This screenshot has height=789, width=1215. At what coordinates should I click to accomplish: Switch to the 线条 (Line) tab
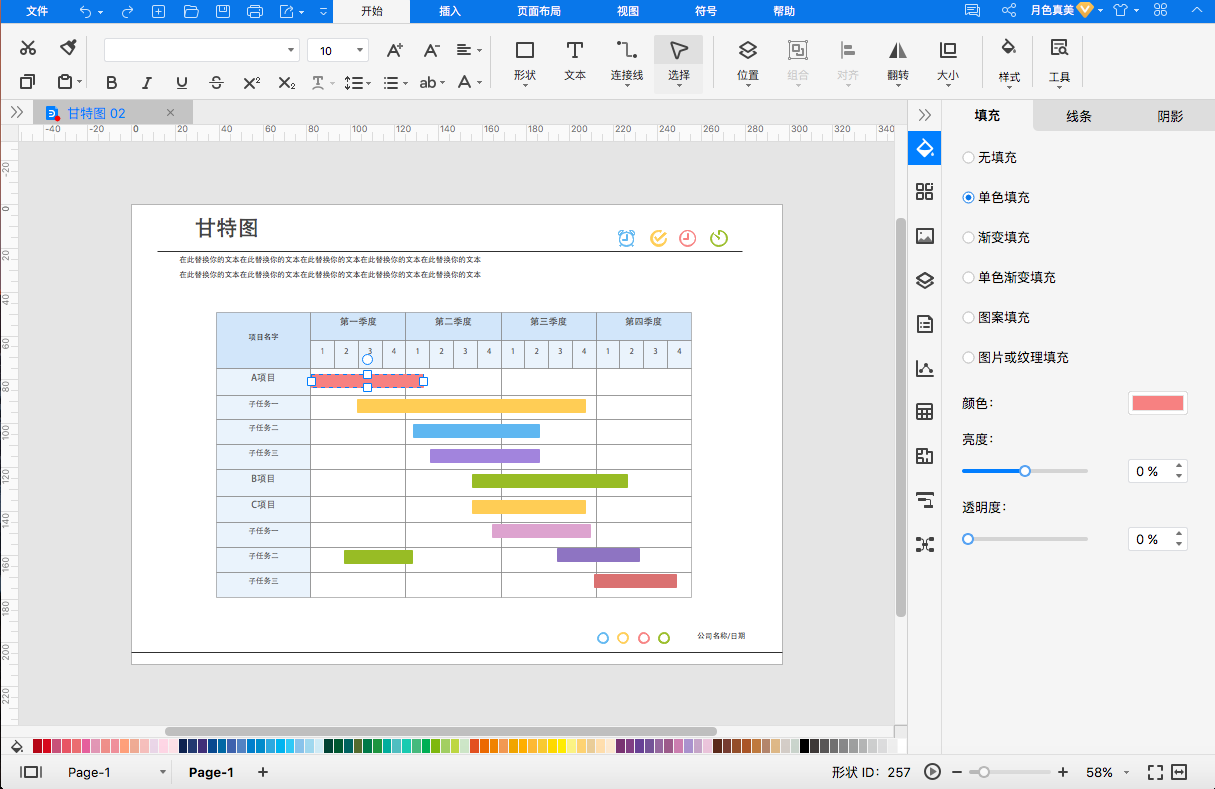pyautogui.click(x=1078, y=116)
